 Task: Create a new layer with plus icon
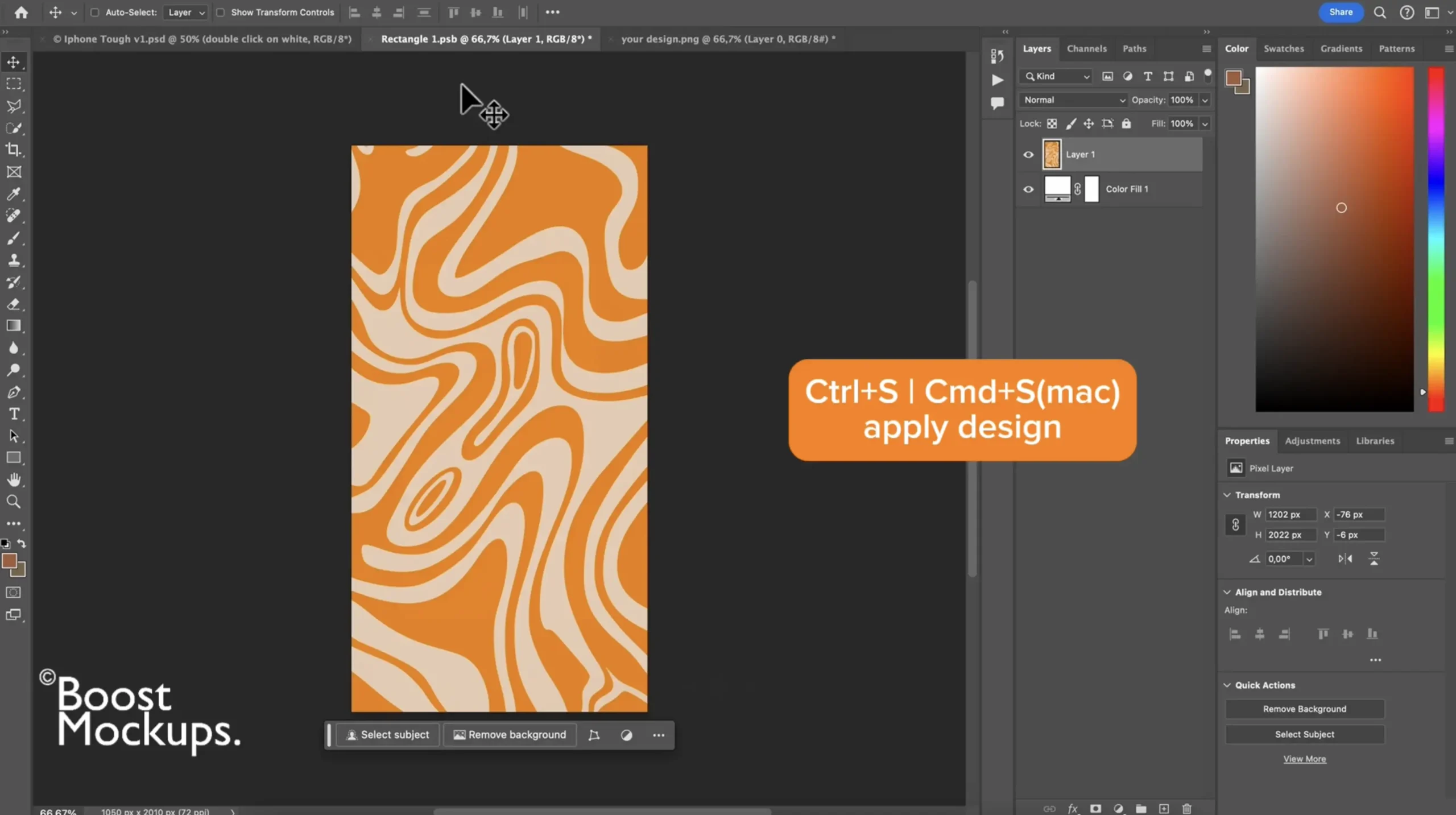(x=1164, y=808)
